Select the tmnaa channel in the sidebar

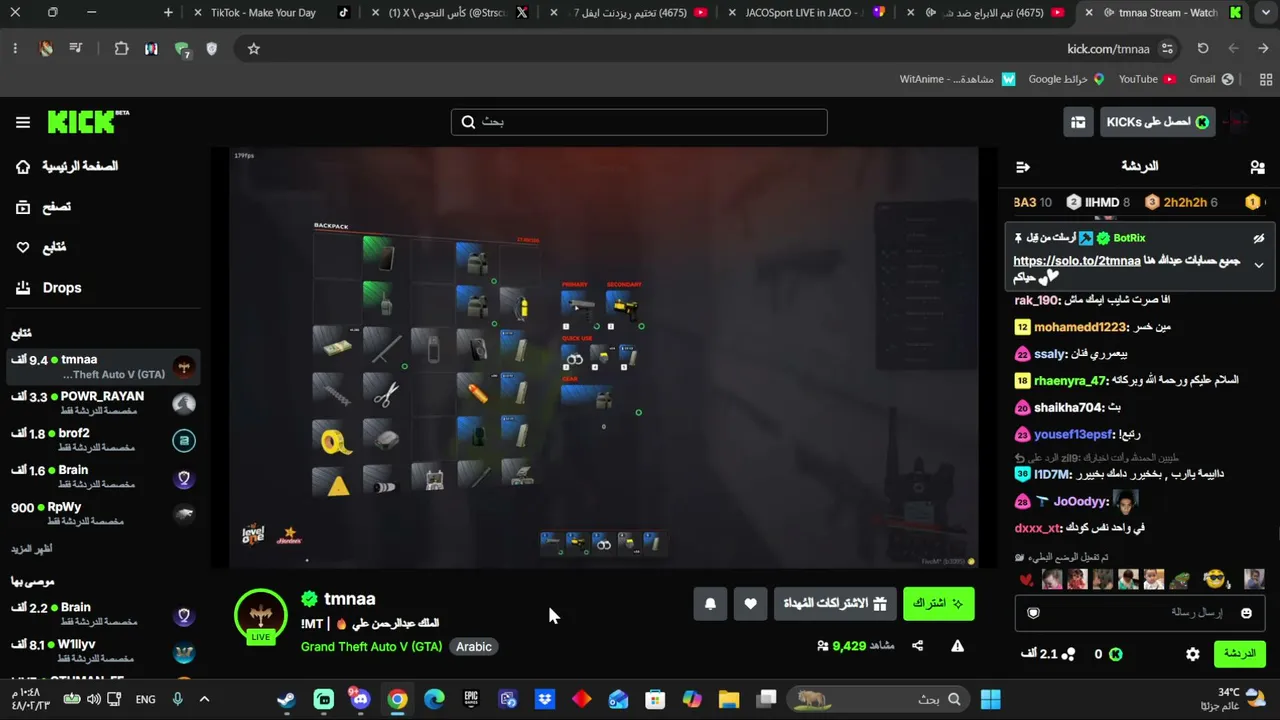103,367
